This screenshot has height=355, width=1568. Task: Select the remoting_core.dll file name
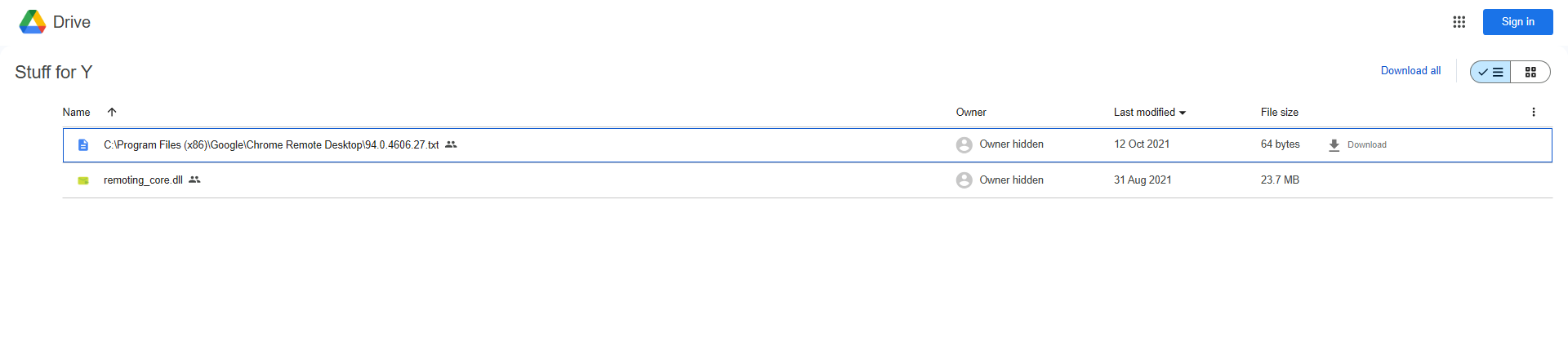click(x=143, y=180)
